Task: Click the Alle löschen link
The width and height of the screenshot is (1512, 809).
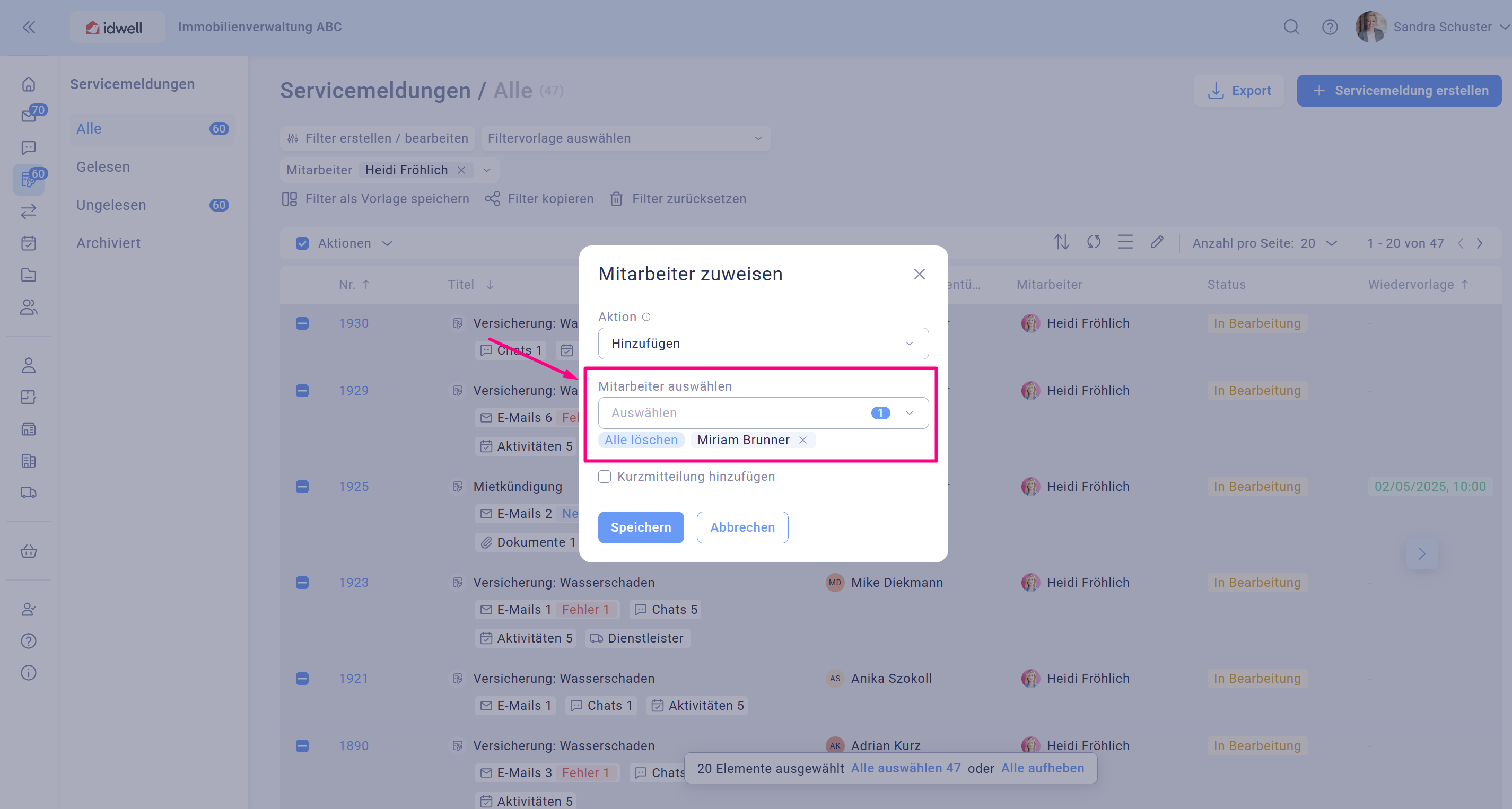Action: pyautogui.click(x=641, y=440)
